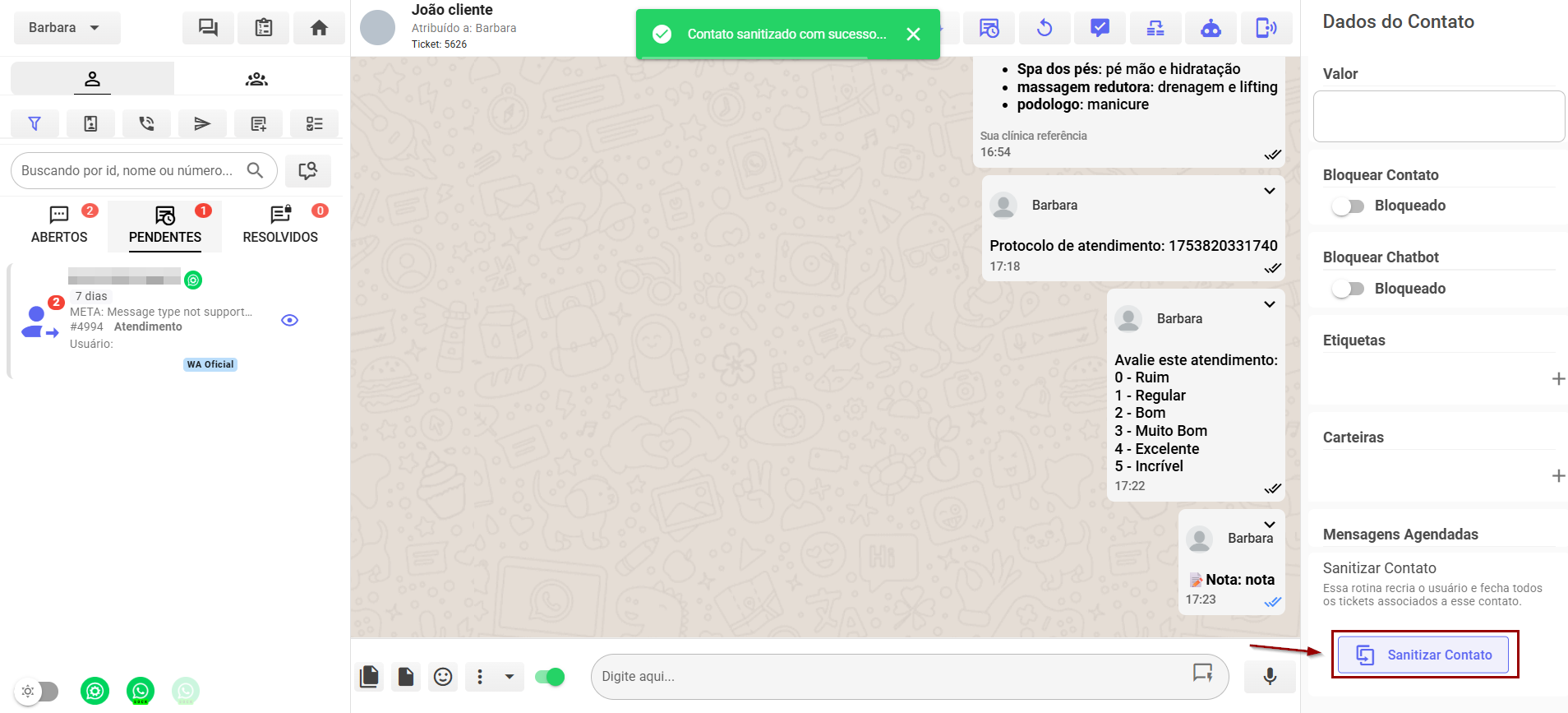This screenshot has width=1568, height=713.
Task: Click the home icon in top bar
Action: (319, 28)
